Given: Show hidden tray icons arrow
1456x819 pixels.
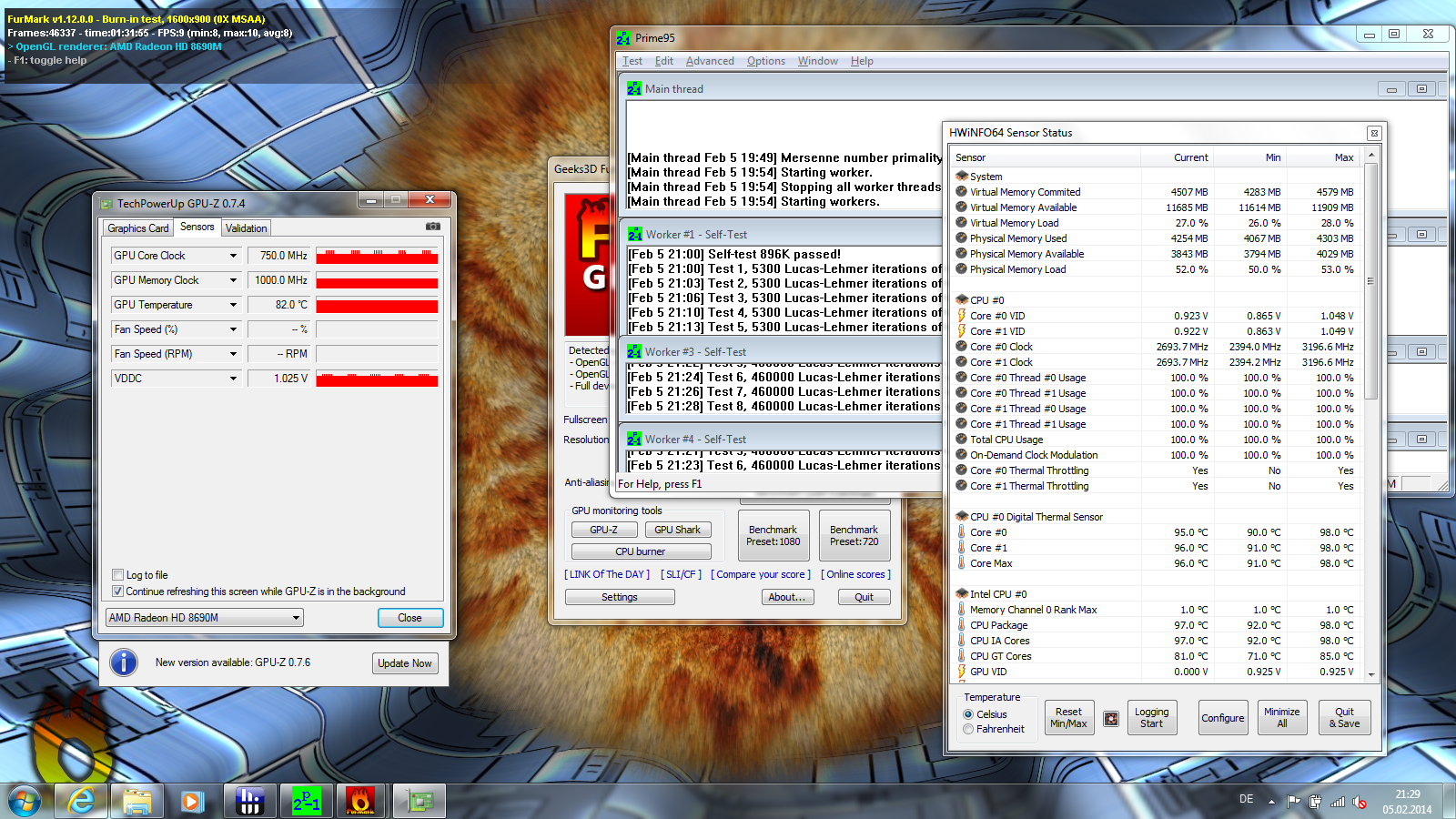Looking at the screenshot, I should click(x=1271, y=802).
